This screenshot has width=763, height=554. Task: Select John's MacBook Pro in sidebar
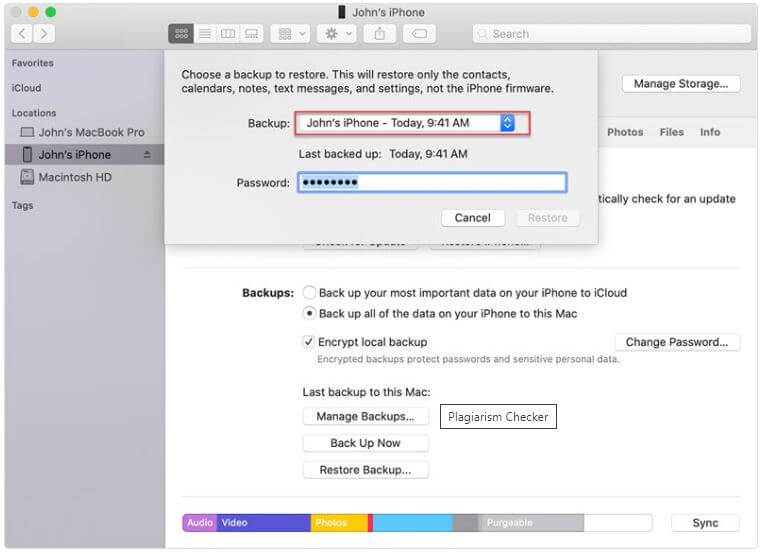click(x=91, y=132)
